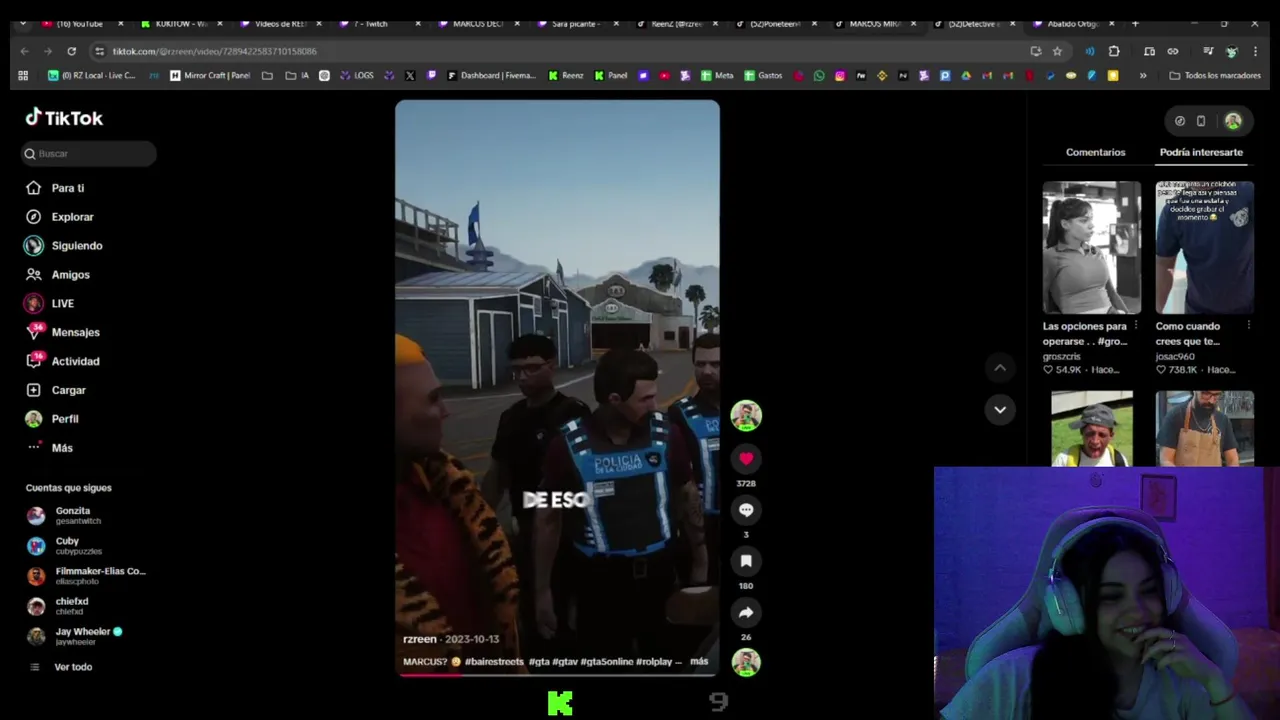Screen dimensions: 1280x720
Task: Show more bookmarks chevron
Action: click(x=1143, y=75)
